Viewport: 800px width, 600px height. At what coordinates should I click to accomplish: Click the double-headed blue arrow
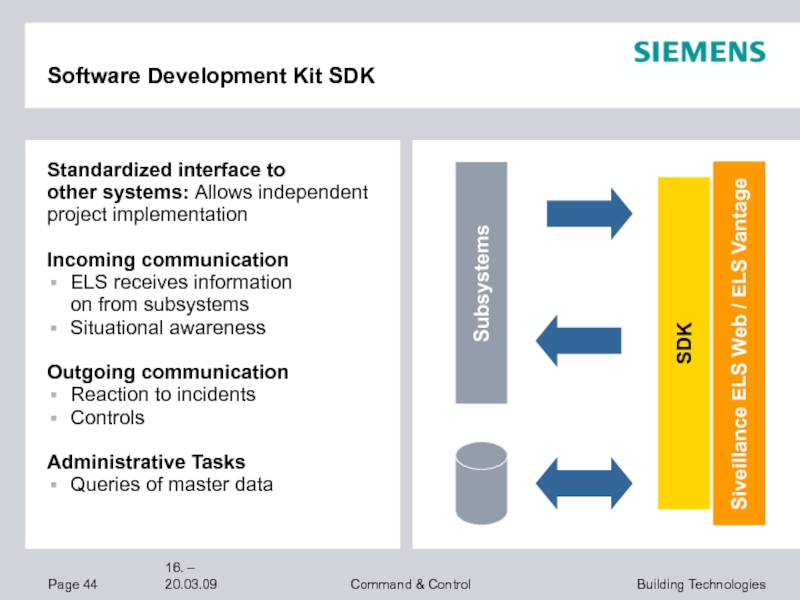584,483
